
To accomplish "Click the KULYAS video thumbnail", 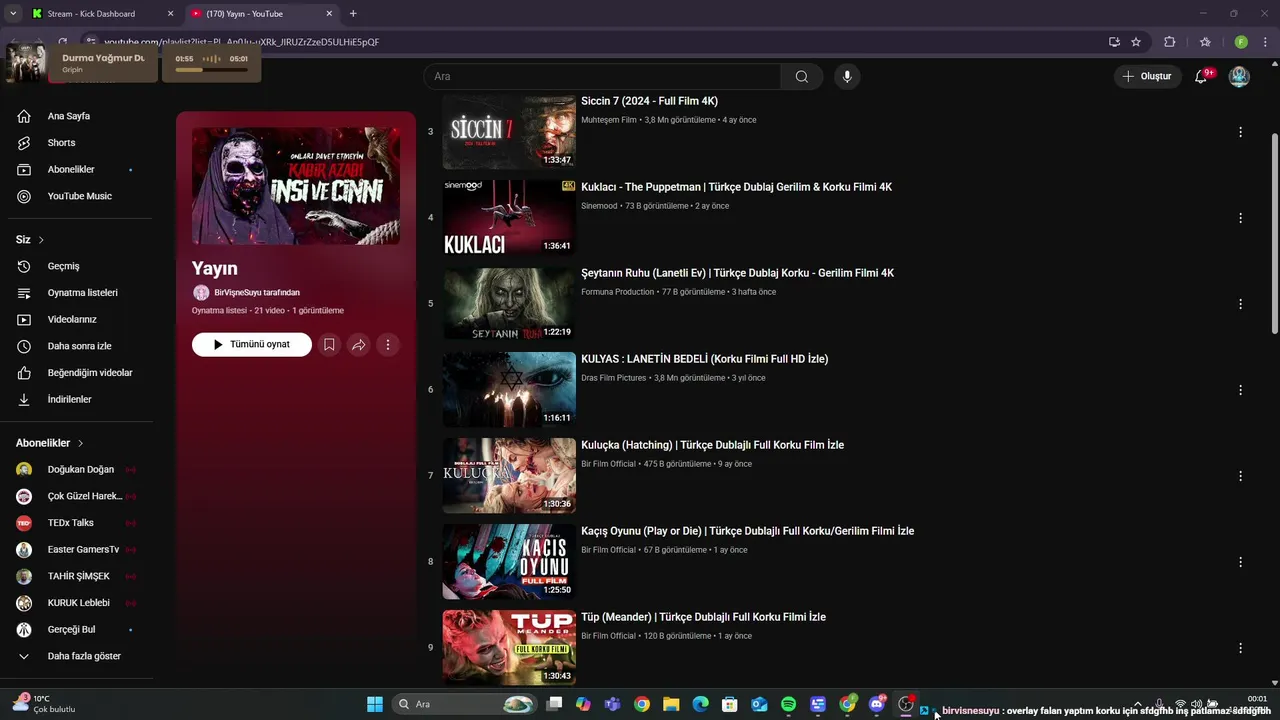I will click(510, 389).
